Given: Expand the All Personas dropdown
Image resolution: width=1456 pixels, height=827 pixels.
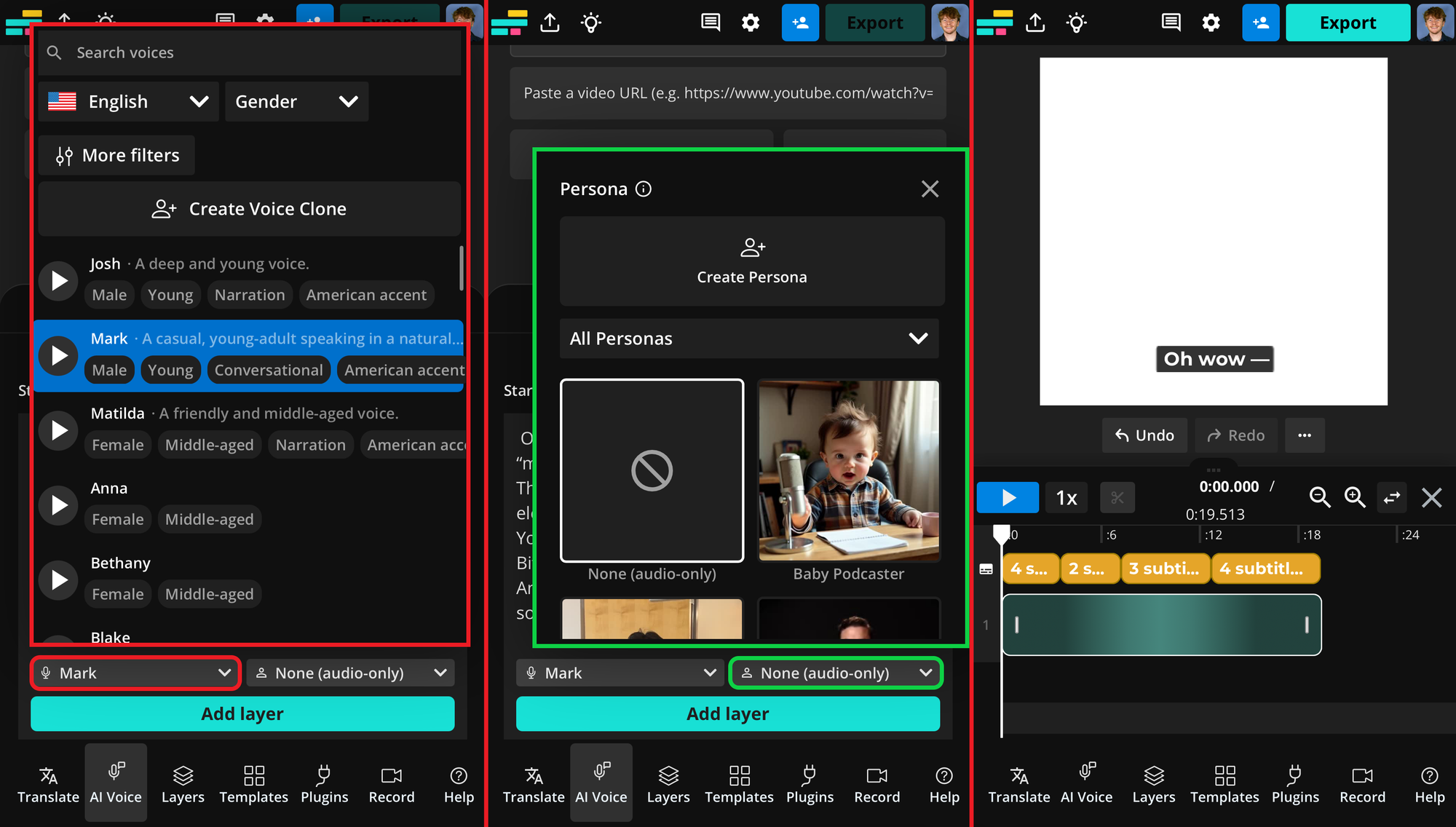Looking at the screenshot, I should coord(749,339).
